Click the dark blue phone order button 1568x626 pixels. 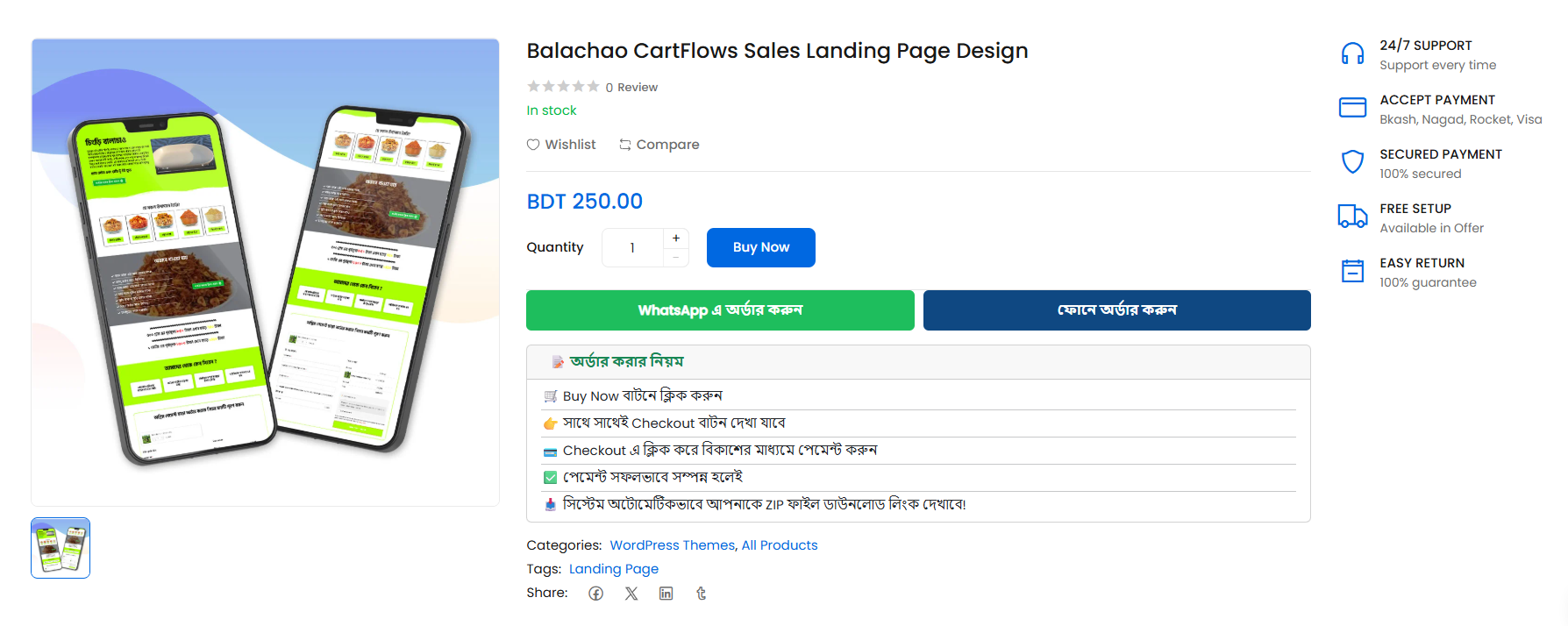pos(1116,310)
